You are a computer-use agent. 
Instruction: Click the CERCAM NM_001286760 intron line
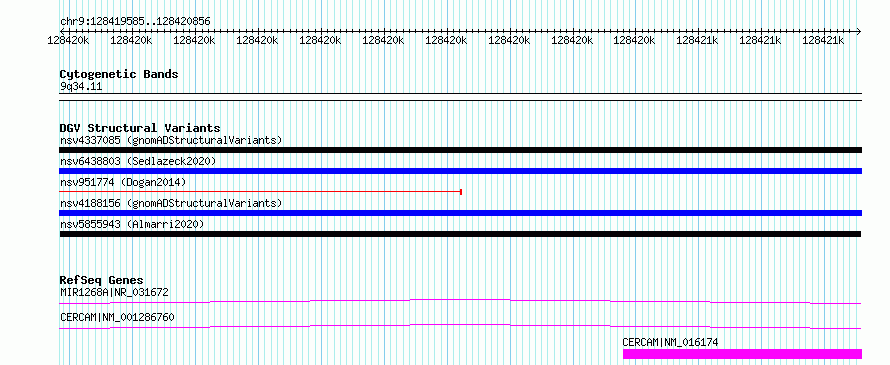(x=460, y=326)
